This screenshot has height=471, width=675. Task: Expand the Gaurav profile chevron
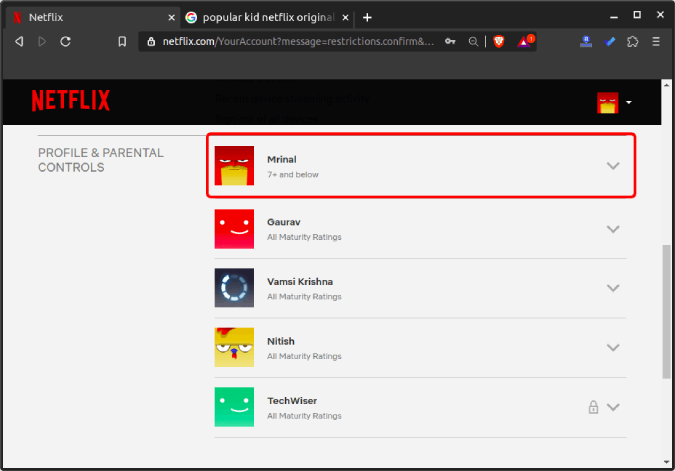pos(613,229)
